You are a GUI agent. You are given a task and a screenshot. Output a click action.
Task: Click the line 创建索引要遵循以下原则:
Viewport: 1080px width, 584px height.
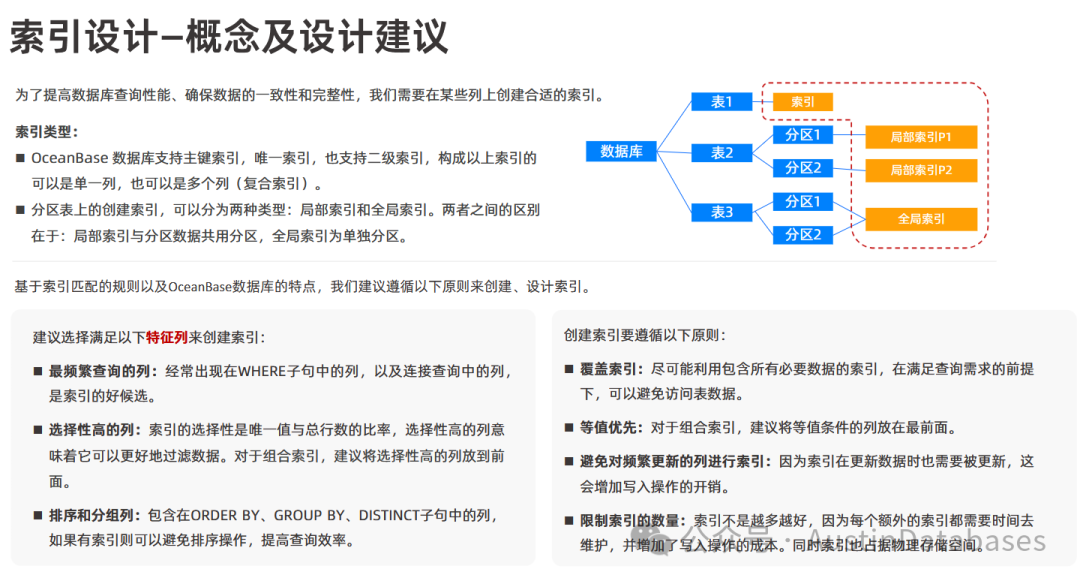645,335
